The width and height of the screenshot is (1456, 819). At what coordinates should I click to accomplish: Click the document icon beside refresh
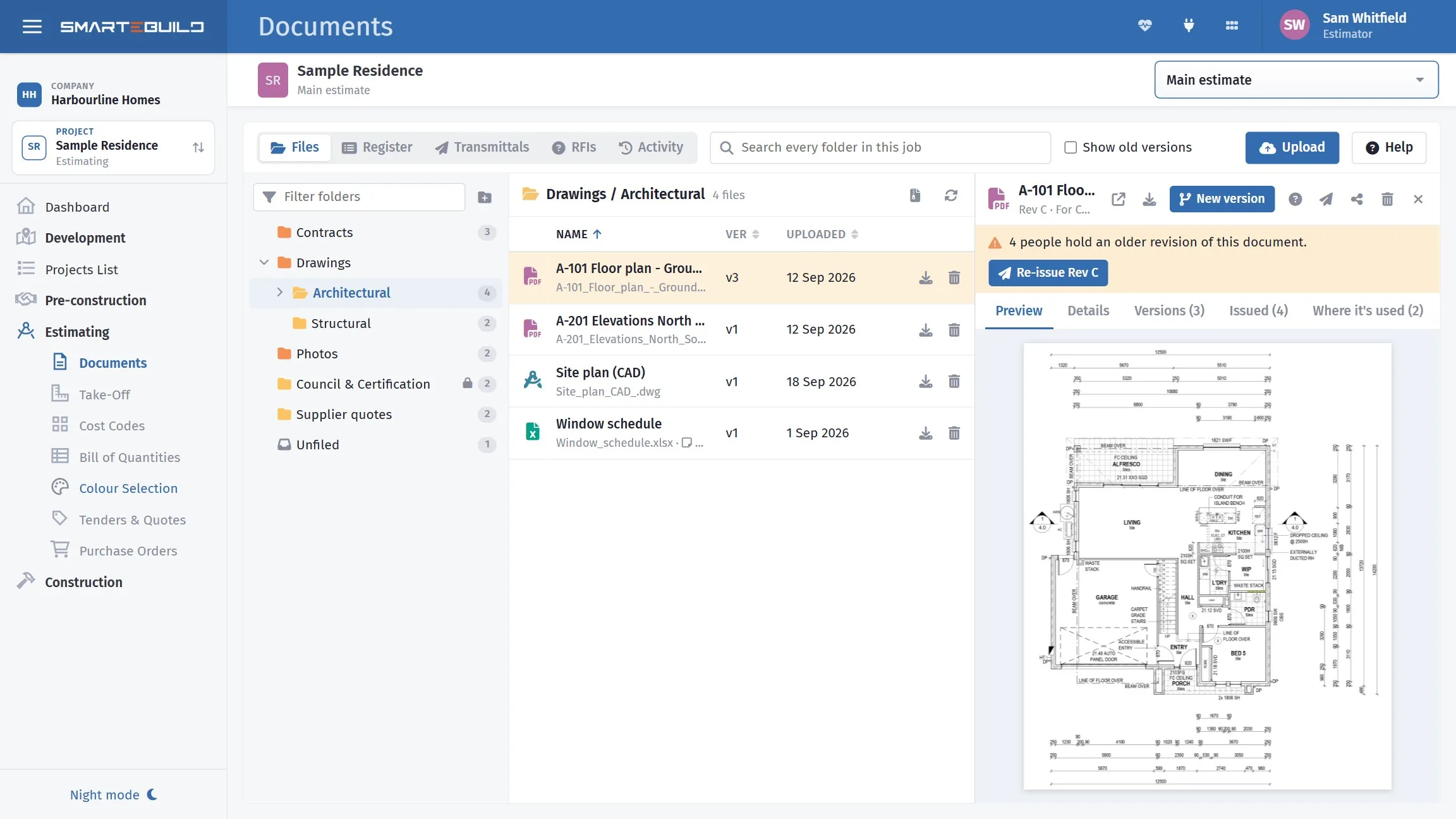coord(914,195)
